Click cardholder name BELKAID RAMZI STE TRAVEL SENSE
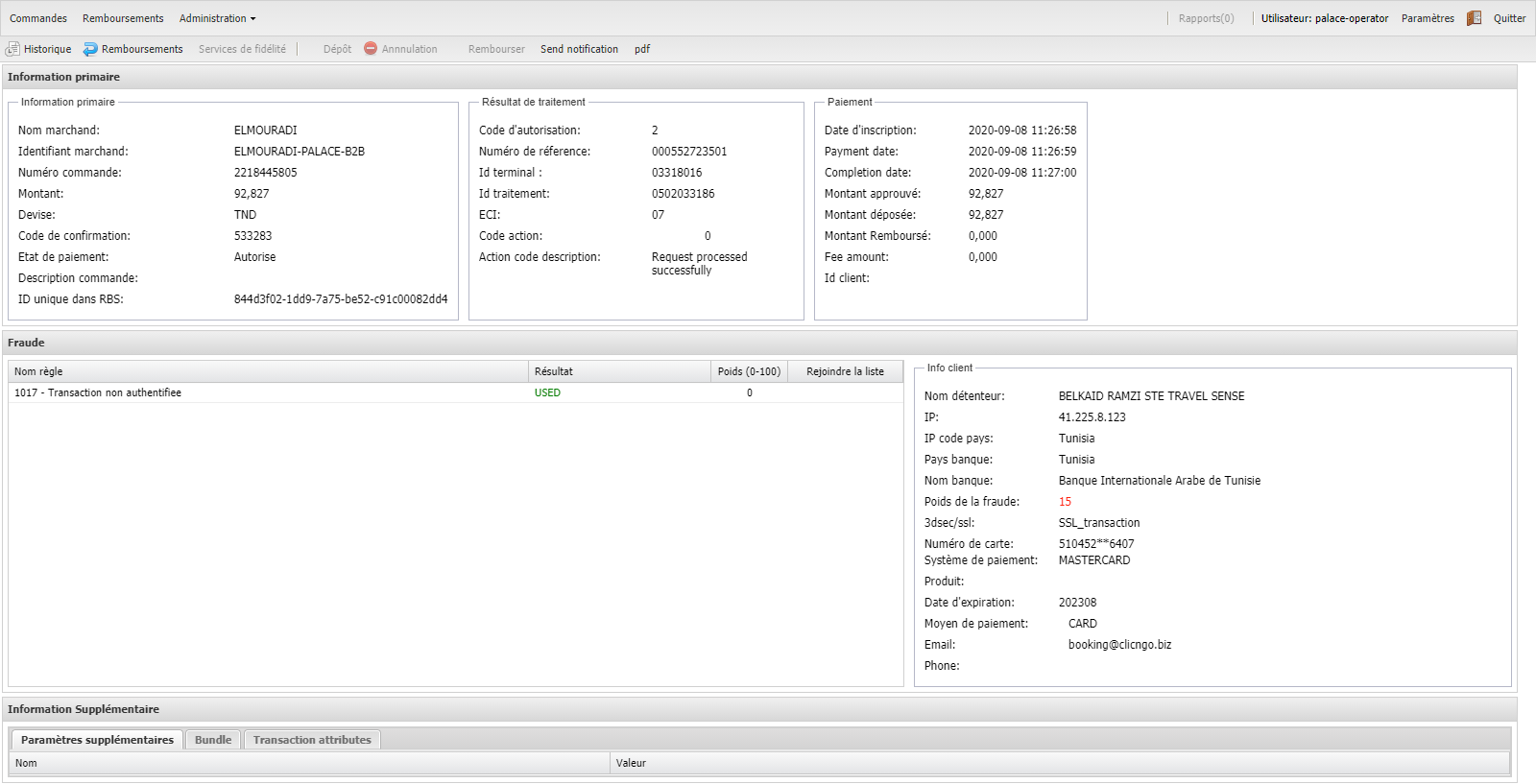The height and width of the screenshot is (784, 1536). (x=1151, y=396)
